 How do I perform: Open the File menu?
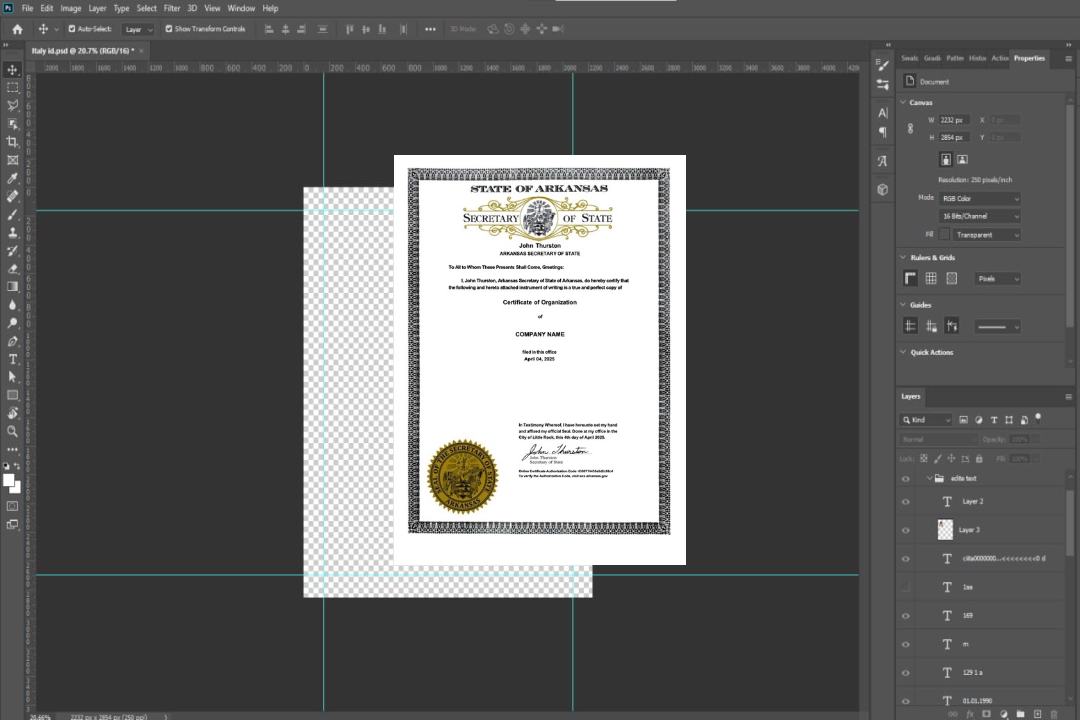28,8
